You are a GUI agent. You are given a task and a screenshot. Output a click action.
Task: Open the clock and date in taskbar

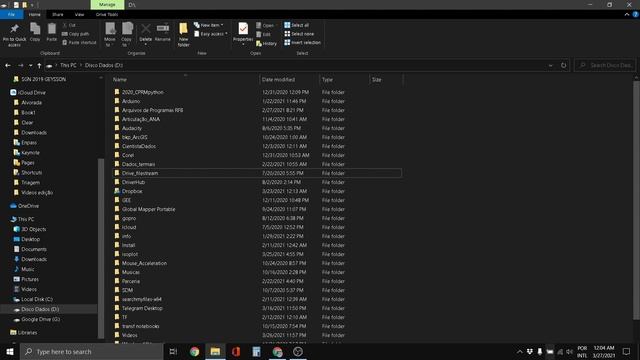coord(604,351)
